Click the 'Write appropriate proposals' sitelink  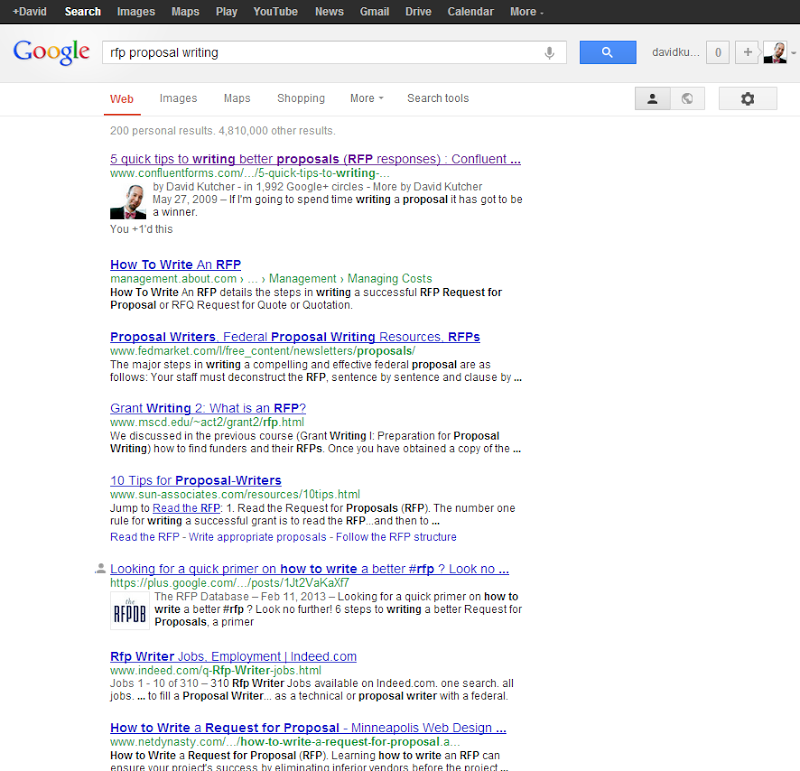point(257,537)
